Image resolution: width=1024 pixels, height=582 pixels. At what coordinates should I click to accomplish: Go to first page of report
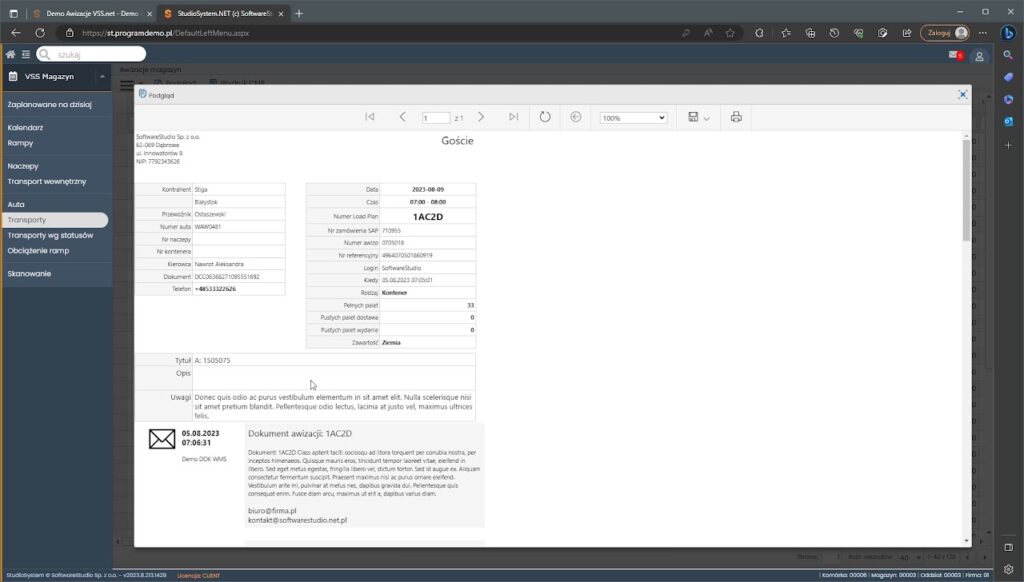pyautogui.click(x=370, y=117)
